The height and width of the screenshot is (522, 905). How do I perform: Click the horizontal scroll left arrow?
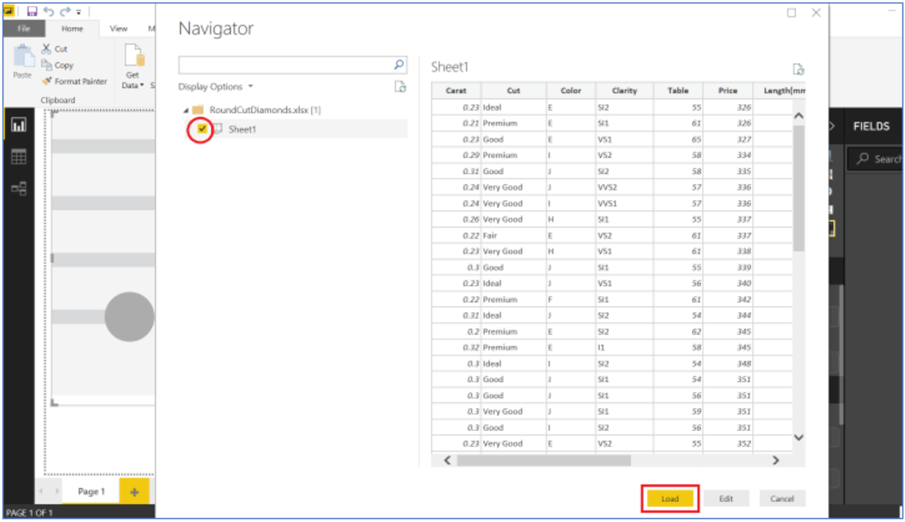(x=447, y=460)
